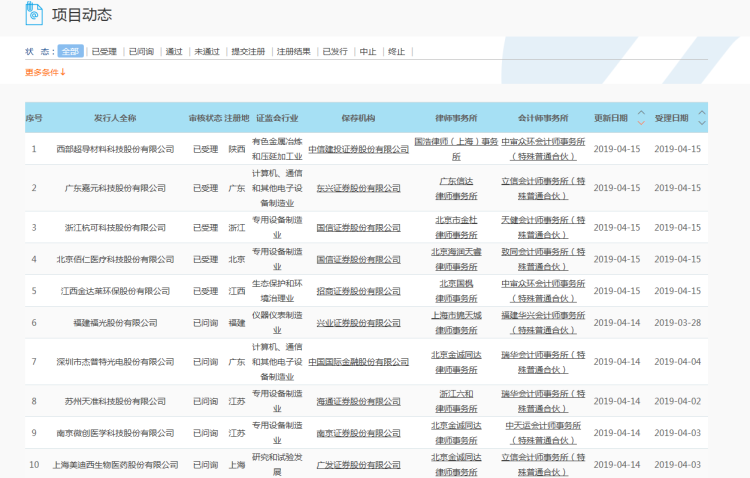
Task: Click 上海美迪西生物医药股份有限公司 issuer name
Action: [x=115, y=465]
